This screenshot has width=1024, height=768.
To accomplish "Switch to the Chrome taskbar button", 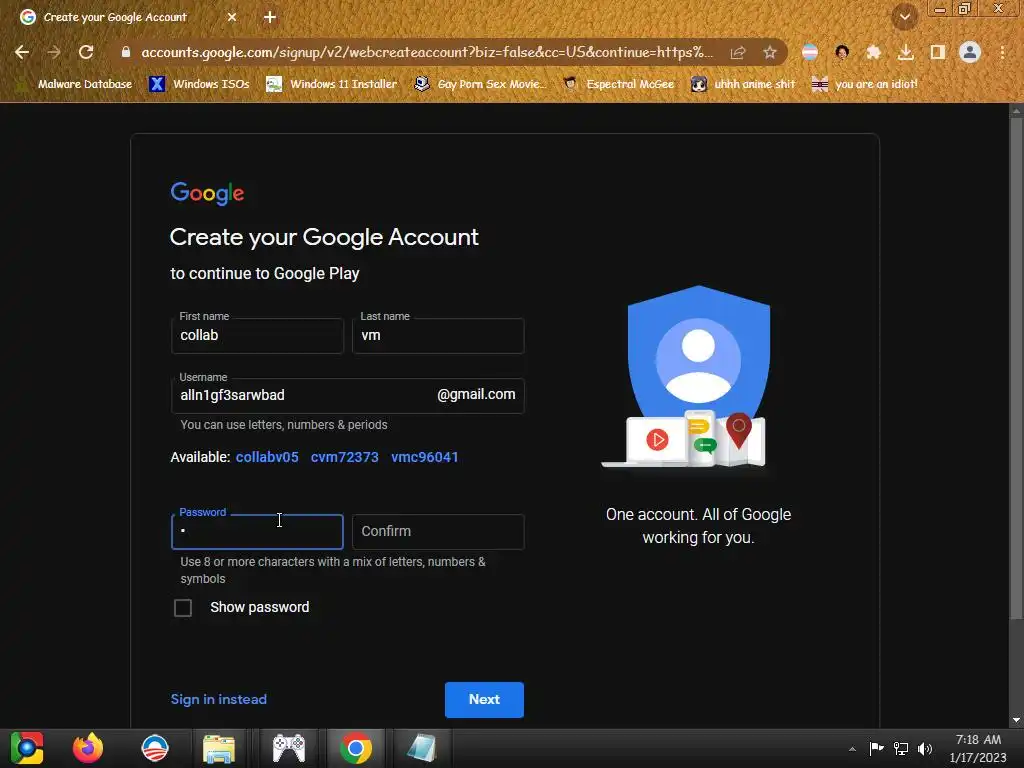I will point(356,748).
